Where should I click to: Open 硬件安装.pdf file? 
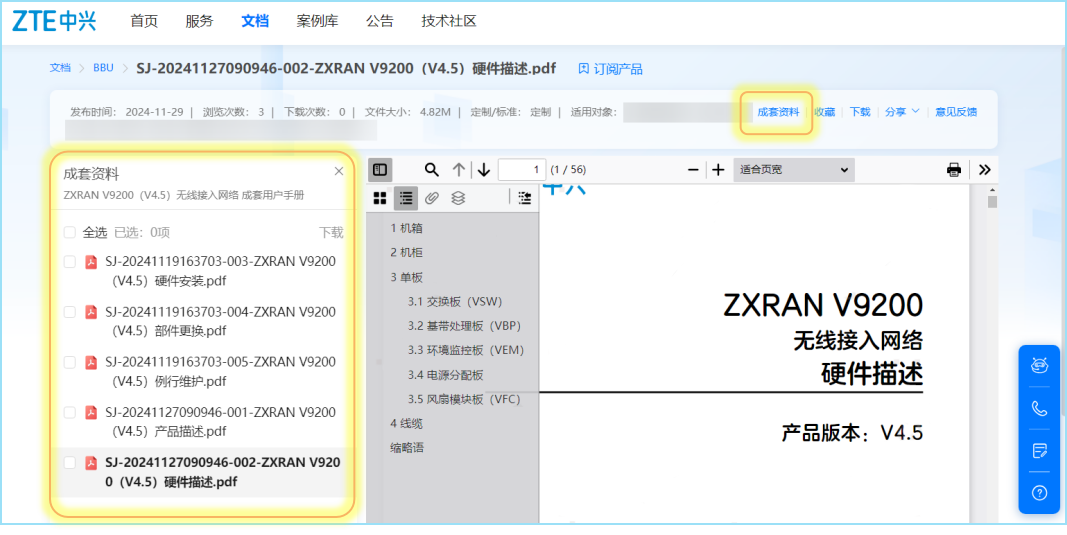[220, 272]
